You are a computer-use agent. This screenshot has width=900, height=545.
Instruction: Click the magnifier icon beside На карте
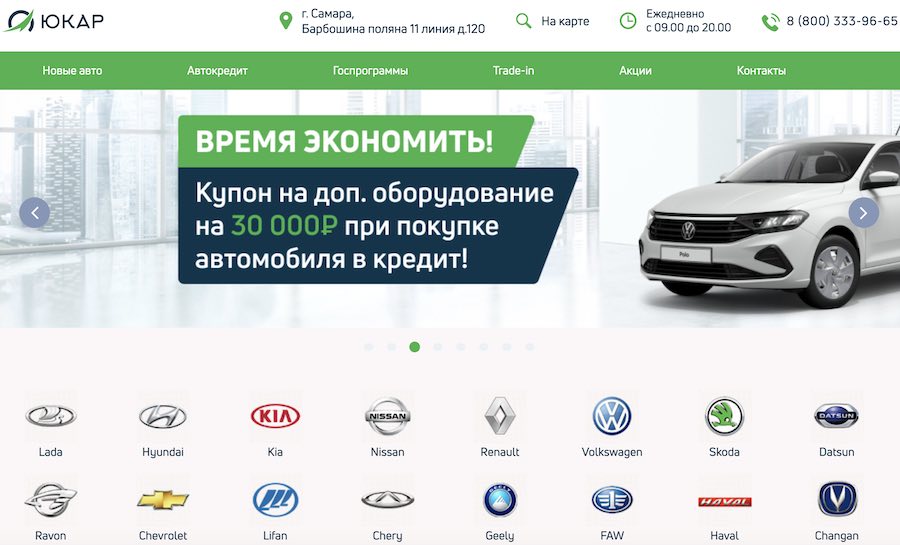coord(523,21)
